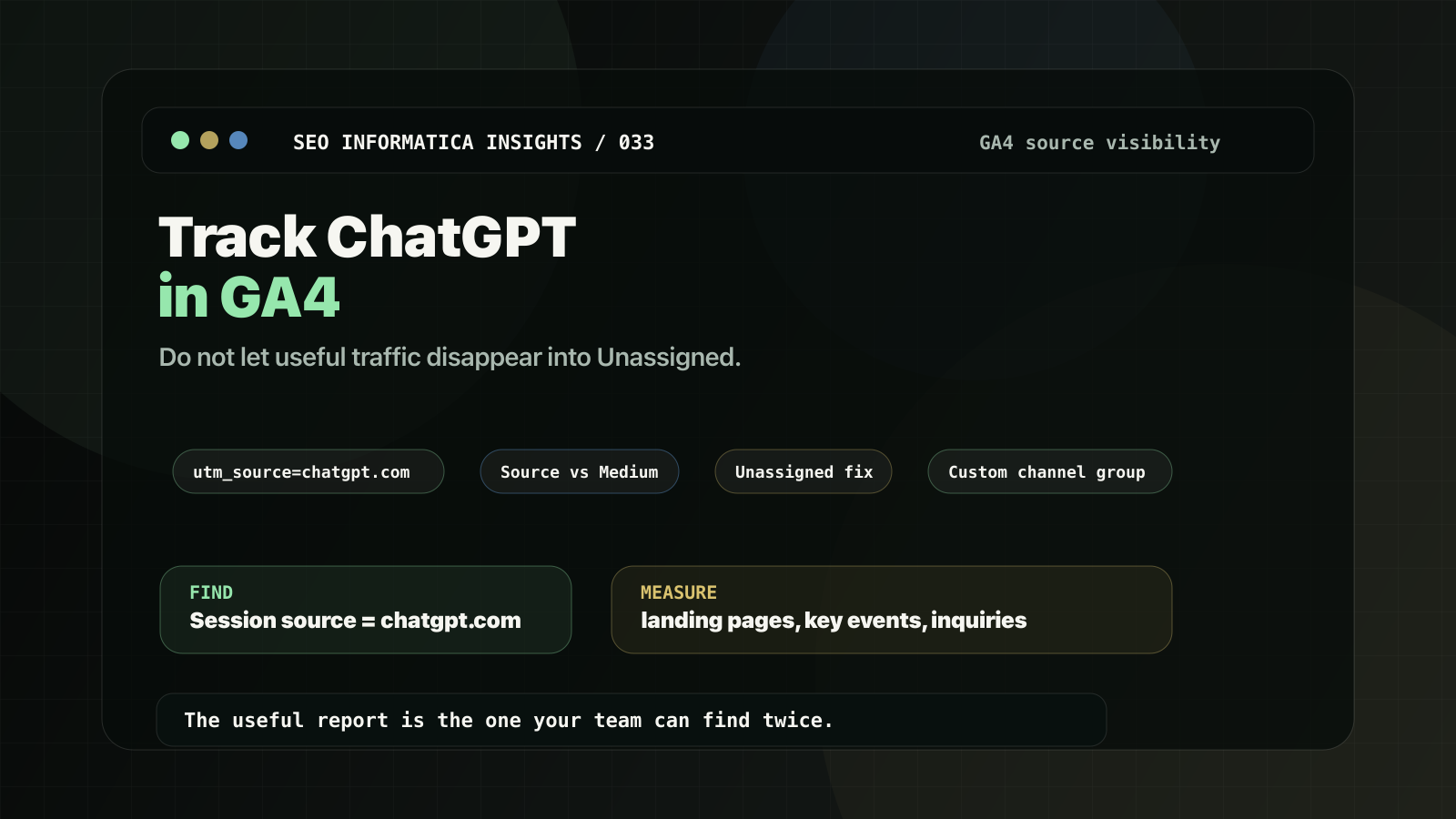Click the 'Do not let useful traffic disappear' subtitle

click(450, 357)
